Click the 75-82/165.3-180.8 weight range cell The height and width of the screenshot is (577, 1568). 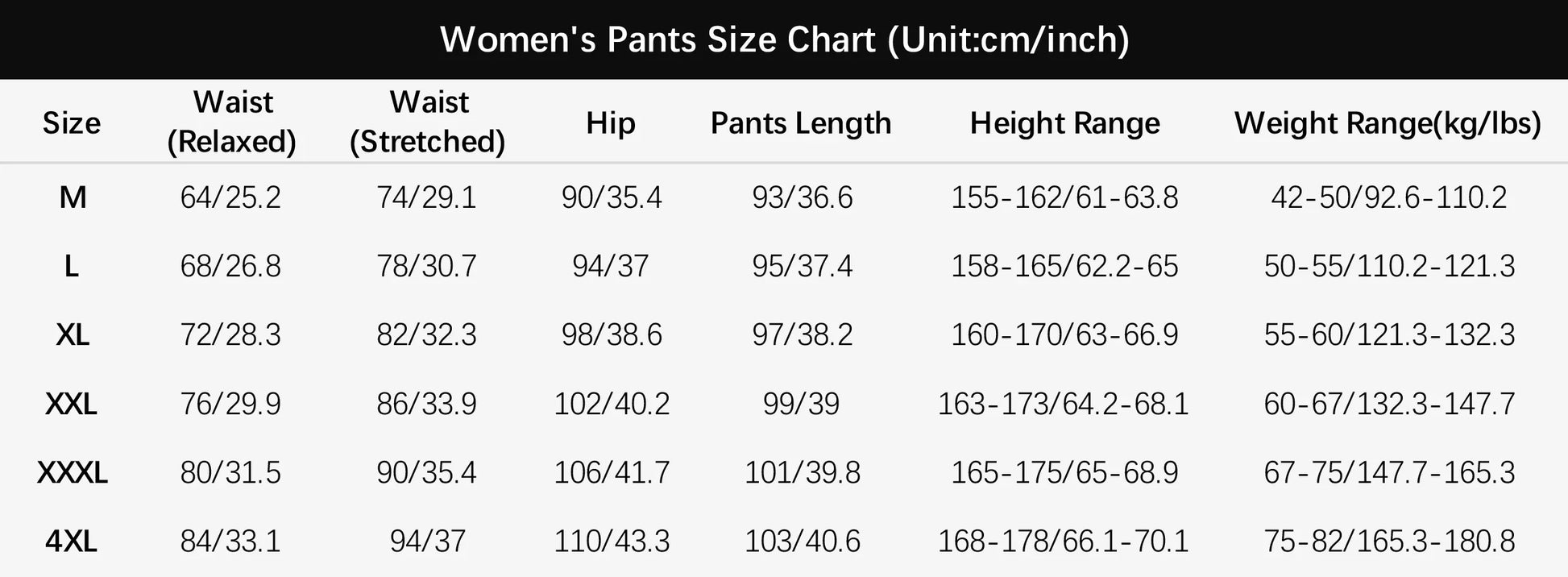pos(1389,541)
